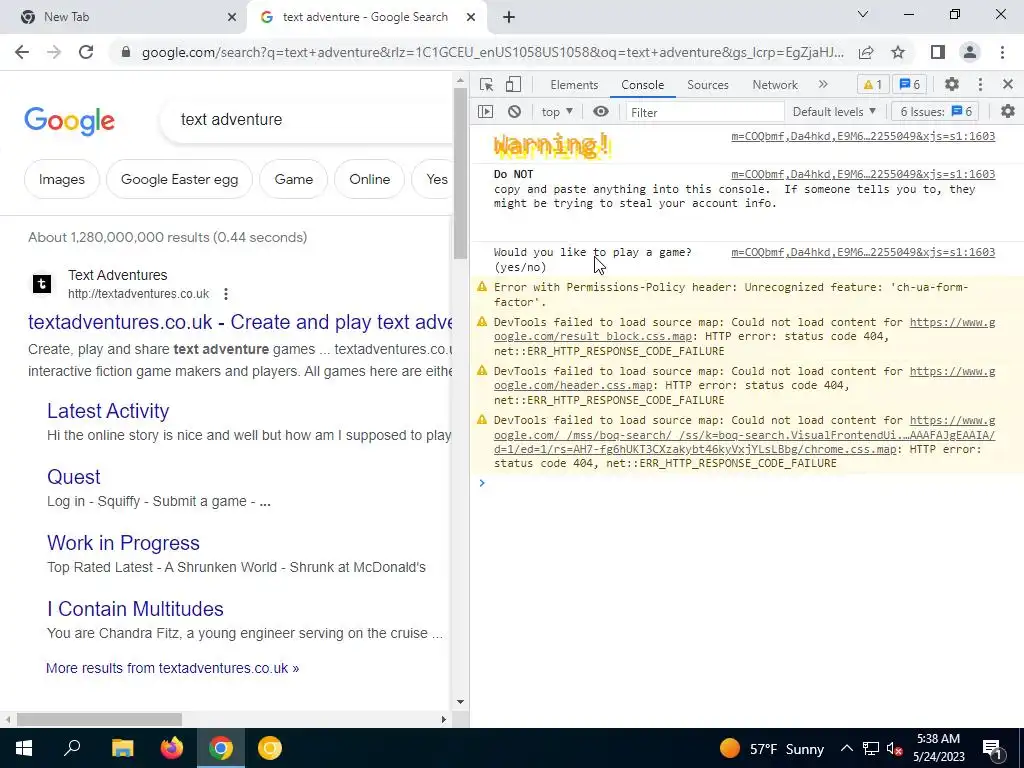Go back in browser history
Screen dimensions: 1024x768
click(22, 52)
